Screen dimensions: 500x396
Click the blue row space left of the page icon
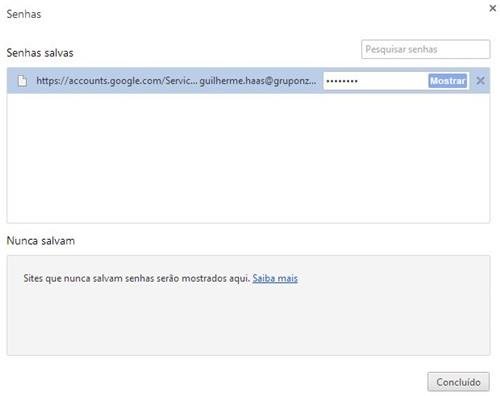click(12, 81)
